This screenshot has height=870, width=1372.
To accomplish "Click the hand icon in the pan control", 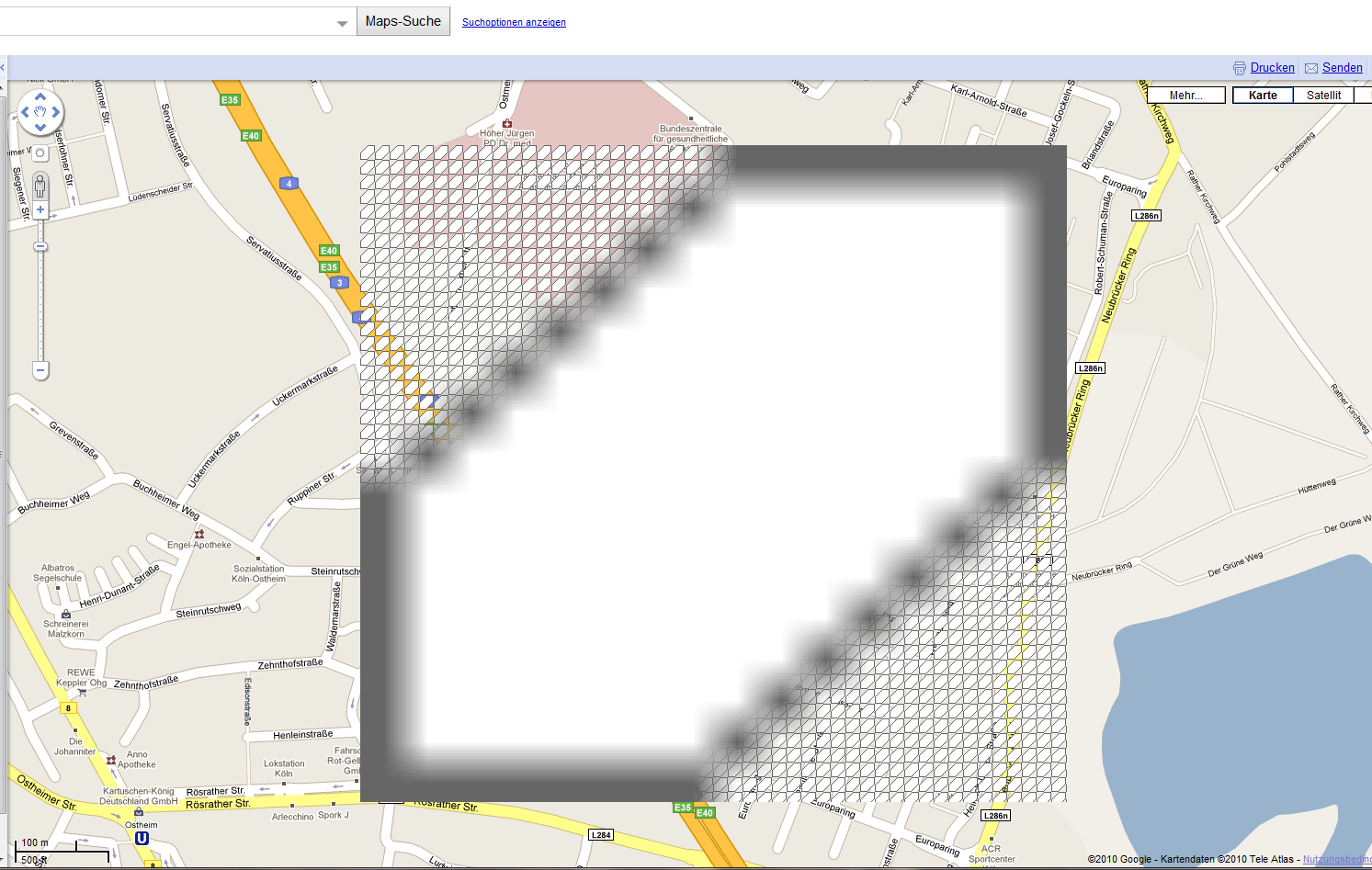I will pyautogui.click(x=40, y=112).
